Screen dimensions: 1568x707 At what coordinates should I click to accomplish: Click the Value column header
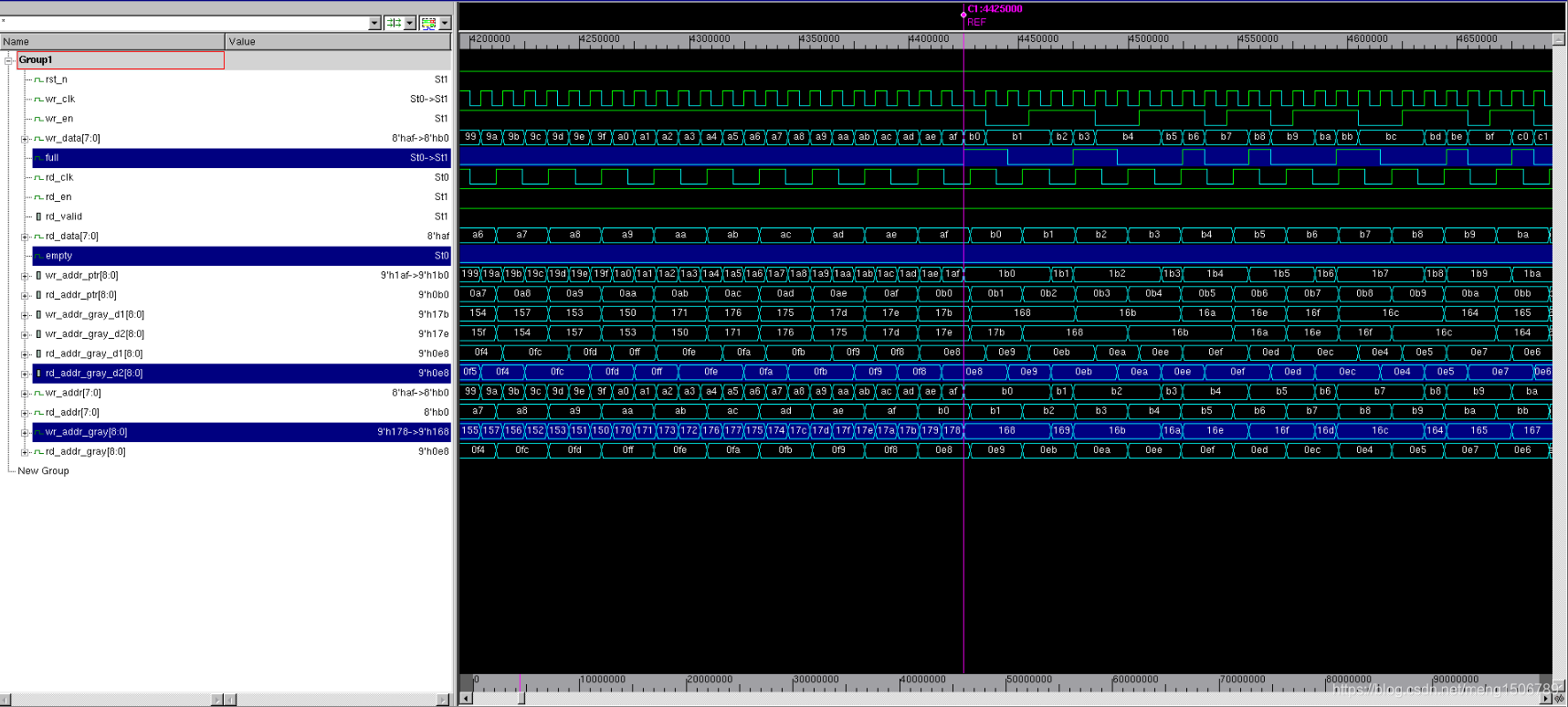click(x=338, y=41)
